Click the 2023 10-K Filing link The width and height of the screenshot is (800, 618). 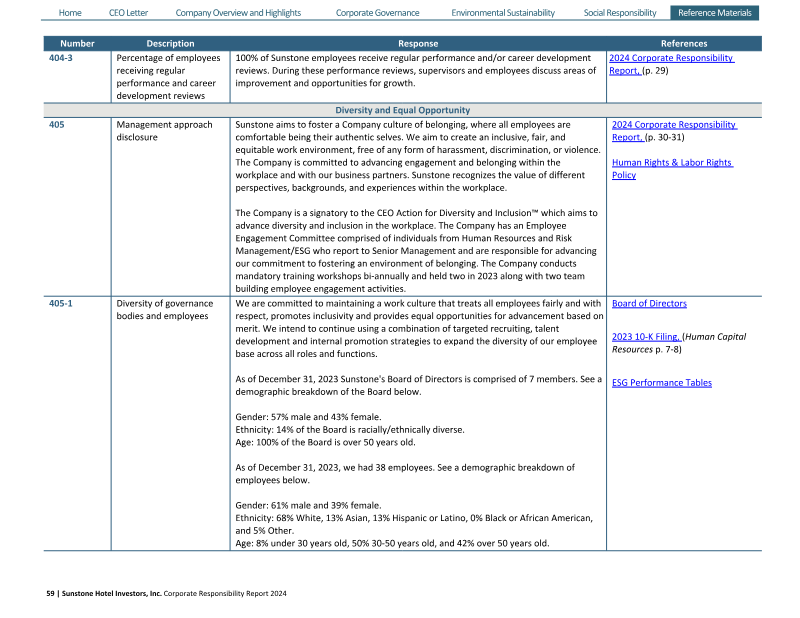[x=644, y=337]
